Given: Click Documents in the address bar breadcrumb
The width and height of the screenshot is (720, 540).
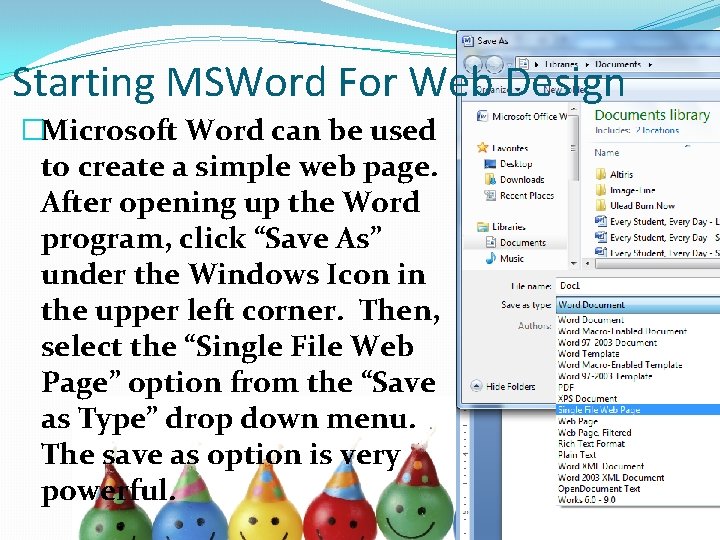Looking at the screenshot, I should coord(618,64).
